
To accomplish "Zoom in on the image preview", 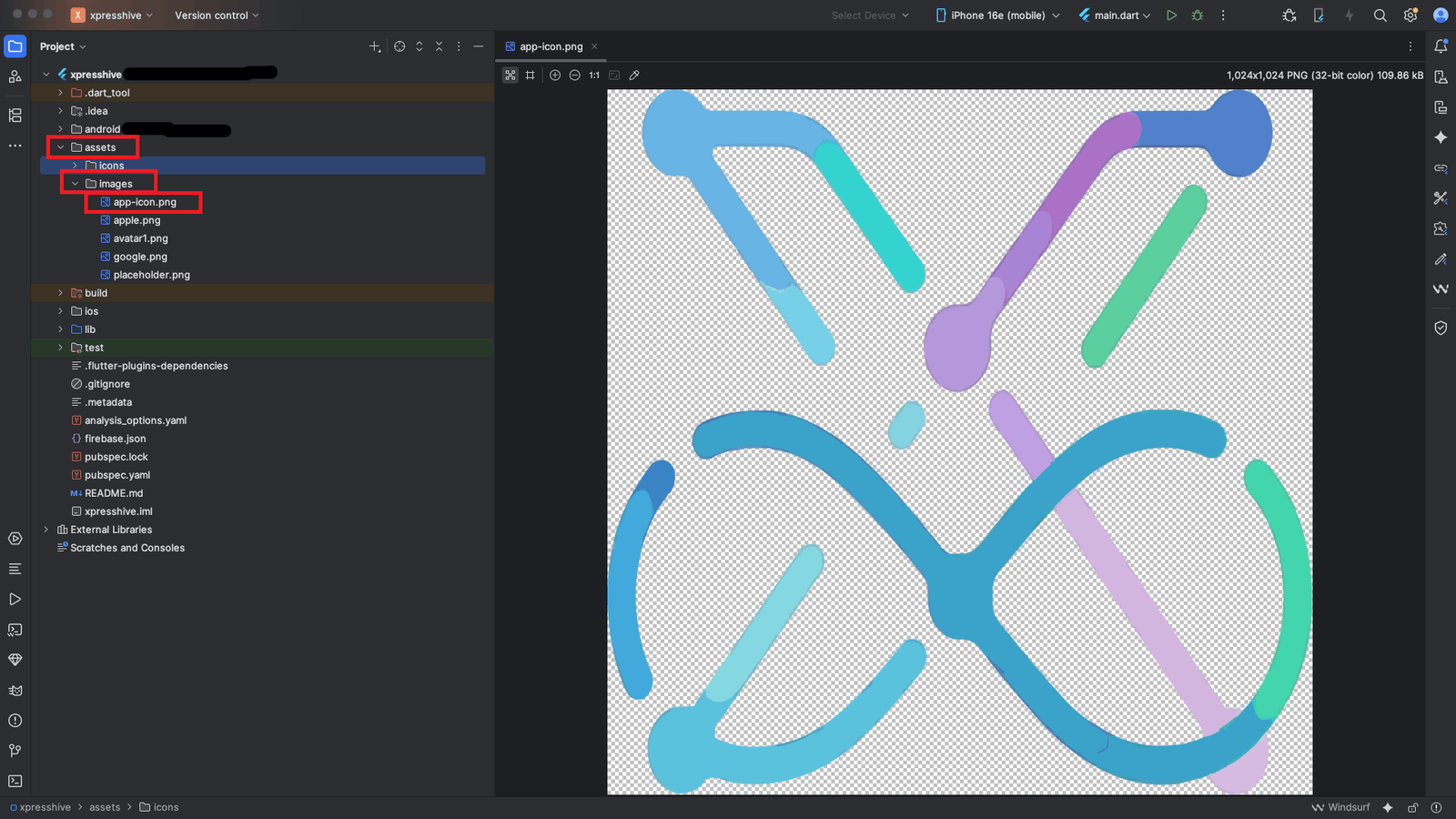I will tap(555, 76).
